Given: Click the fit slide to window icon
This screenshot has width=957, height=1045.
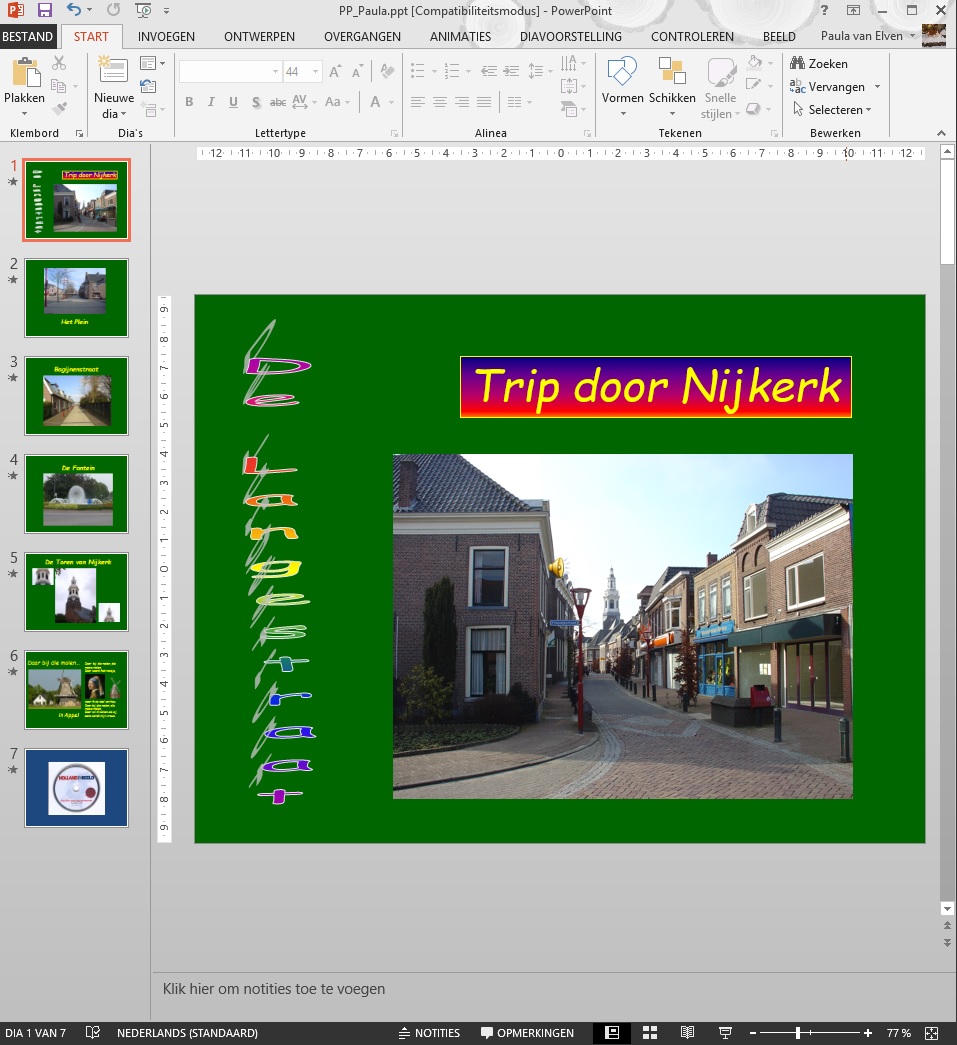Looking at the screenshot, I should pos(932,1033).
